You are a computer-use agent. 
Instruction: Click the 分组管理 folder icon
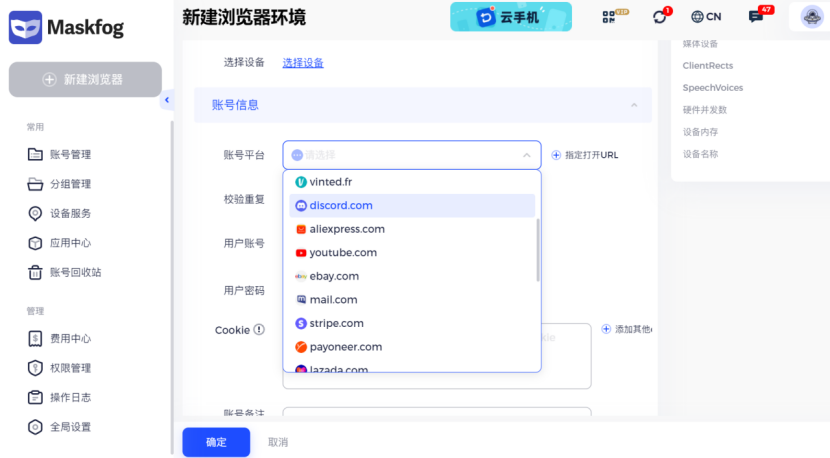click(x=35, y=184)
